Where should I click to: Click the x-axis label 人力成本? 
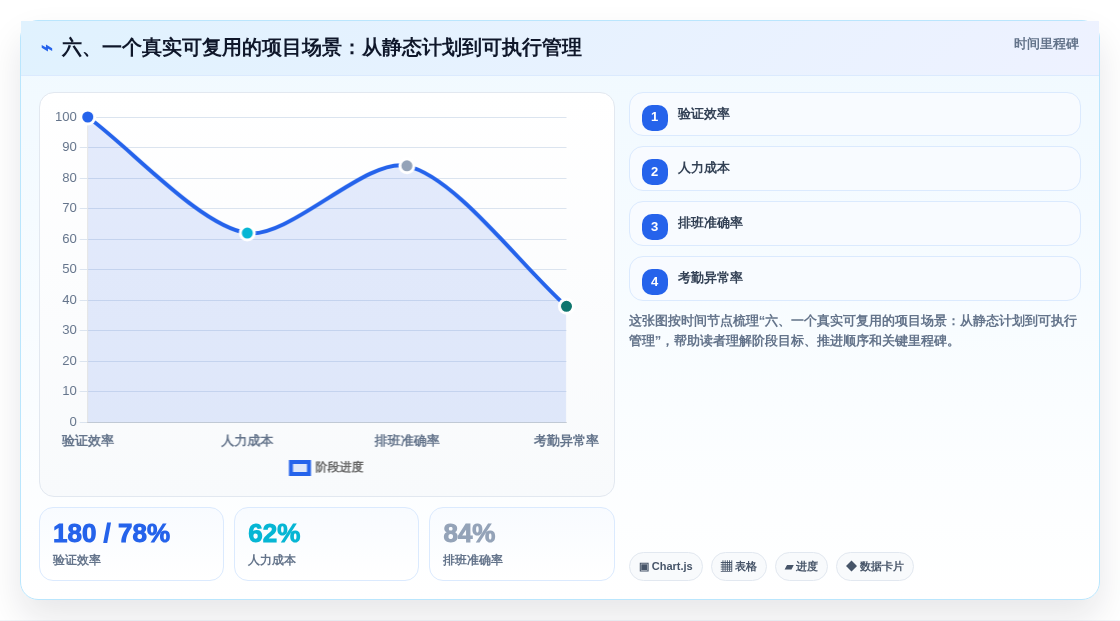[247, 441]
